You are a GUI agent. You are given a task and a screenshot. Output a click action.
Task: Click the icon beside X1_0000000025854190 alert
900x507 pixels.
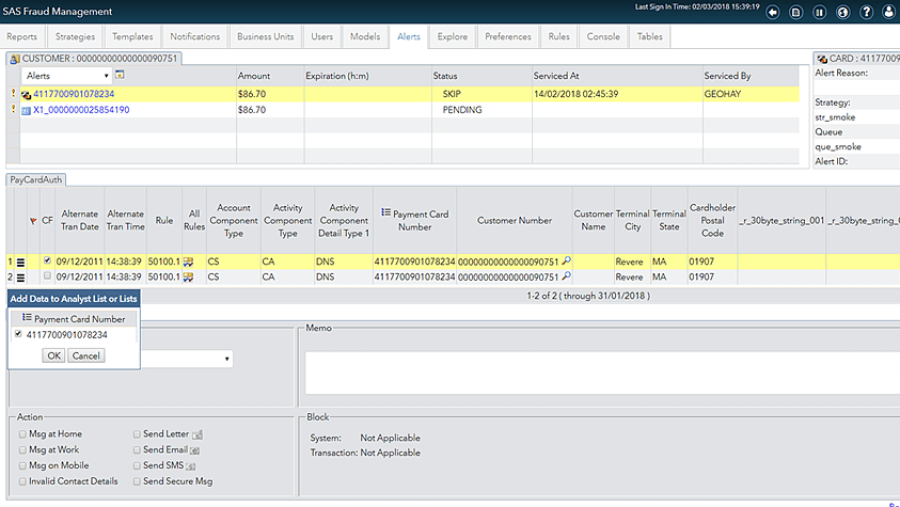click(x=26, y=110)
